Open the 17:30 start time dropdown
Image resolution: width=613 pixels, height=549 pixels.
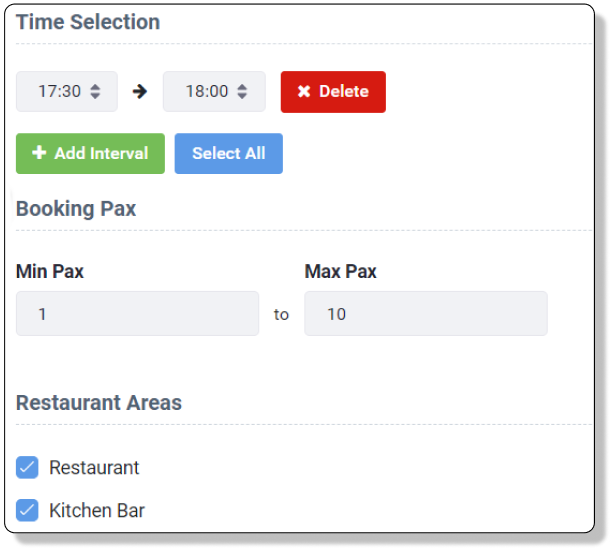coord(67,92)
